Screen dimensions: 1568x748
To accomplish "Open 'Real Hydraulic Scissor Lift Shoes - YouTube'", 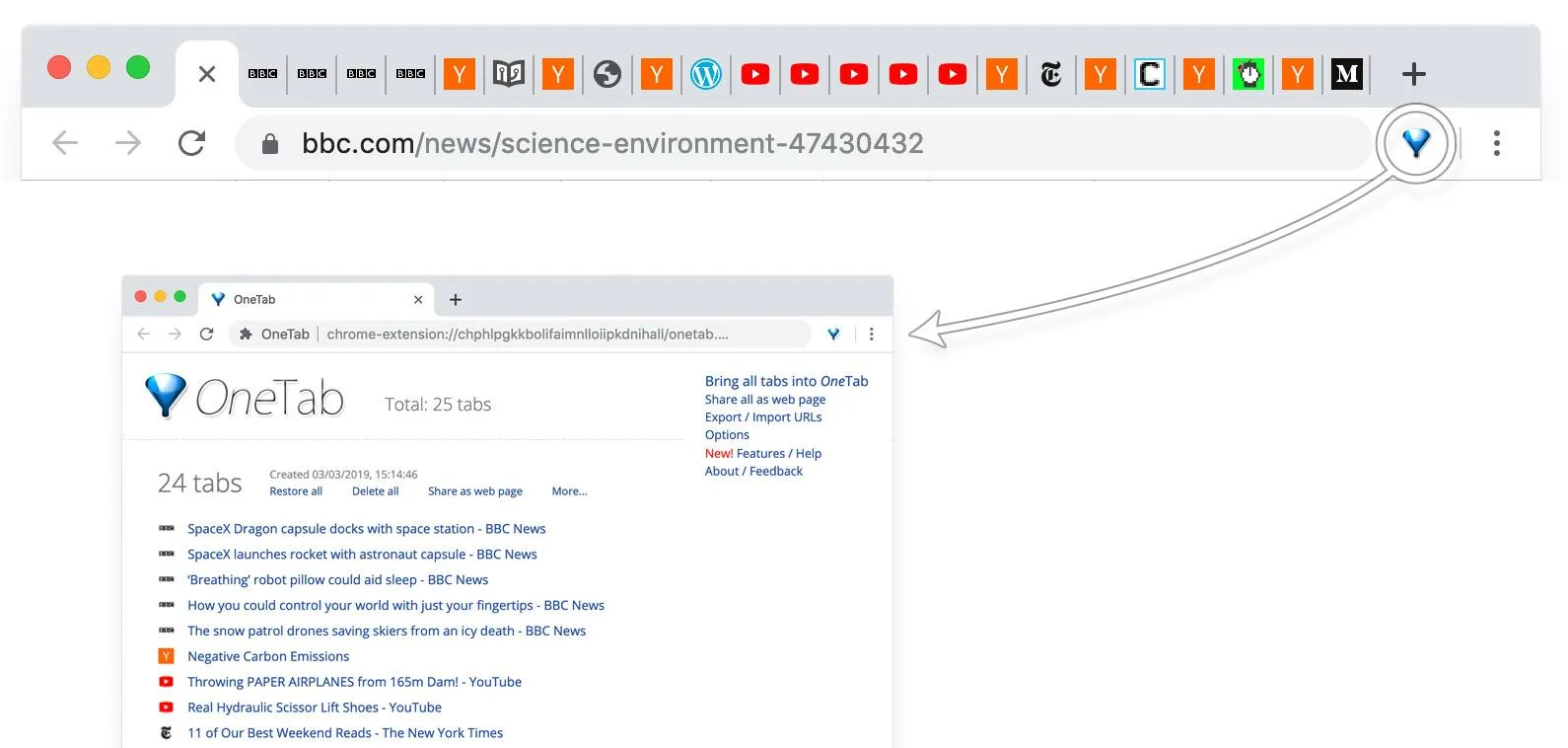I will (x=315, y=709).
